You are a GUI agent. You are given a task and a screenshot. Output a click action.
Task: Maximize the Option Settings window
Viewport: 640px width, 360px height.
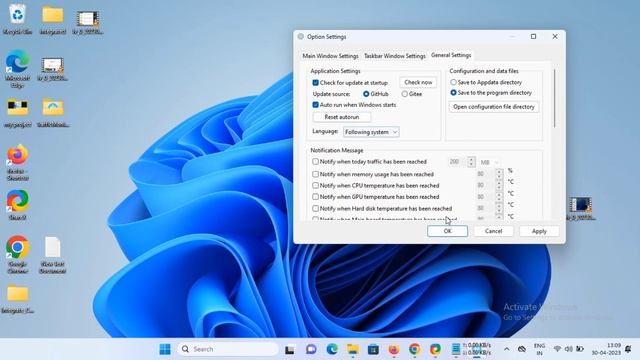pyautogui.click(x=533, y=37)
